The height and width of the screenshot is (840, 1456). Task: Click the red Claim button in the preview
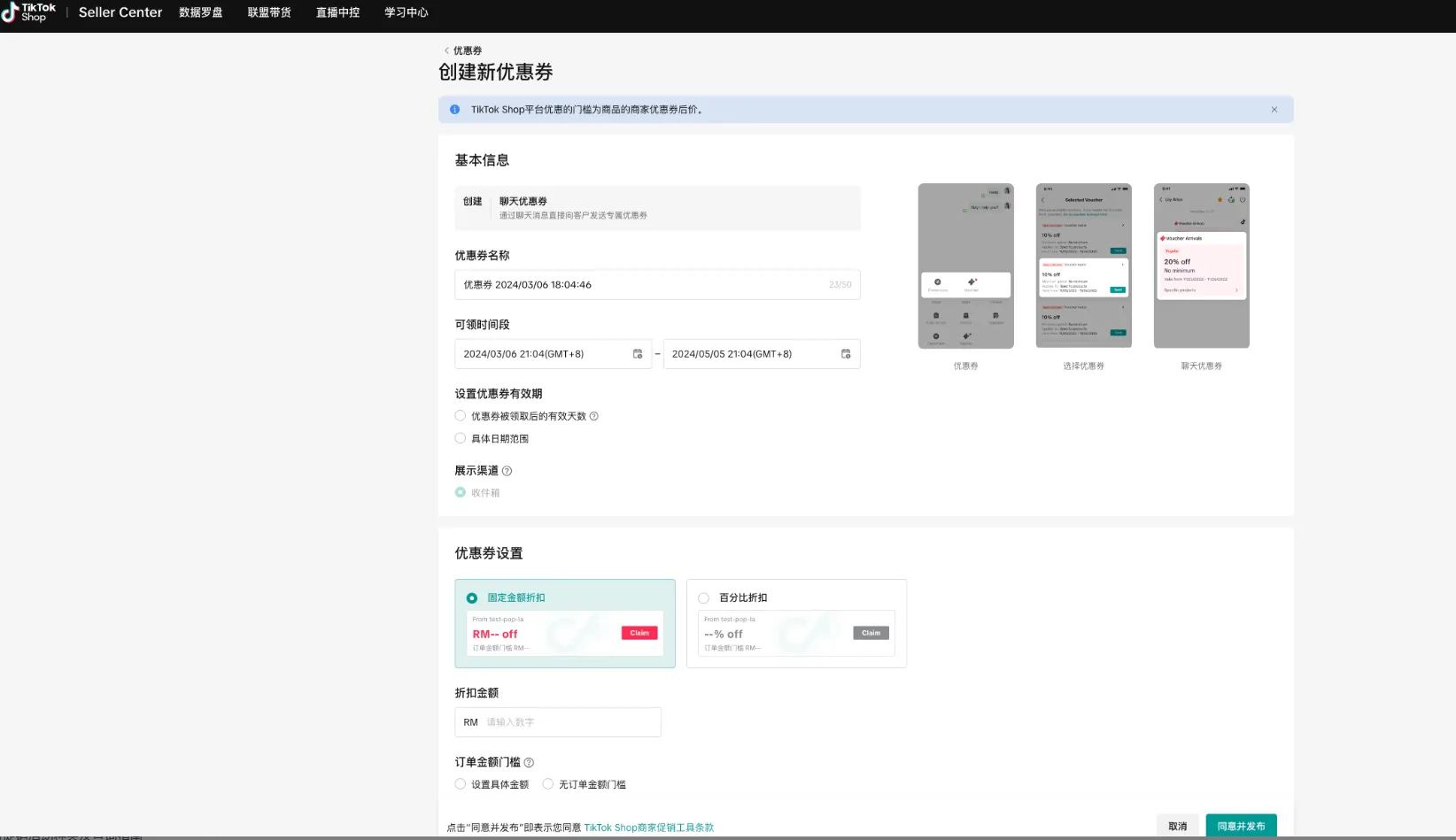pyautogui.click(x=639, y=633)
